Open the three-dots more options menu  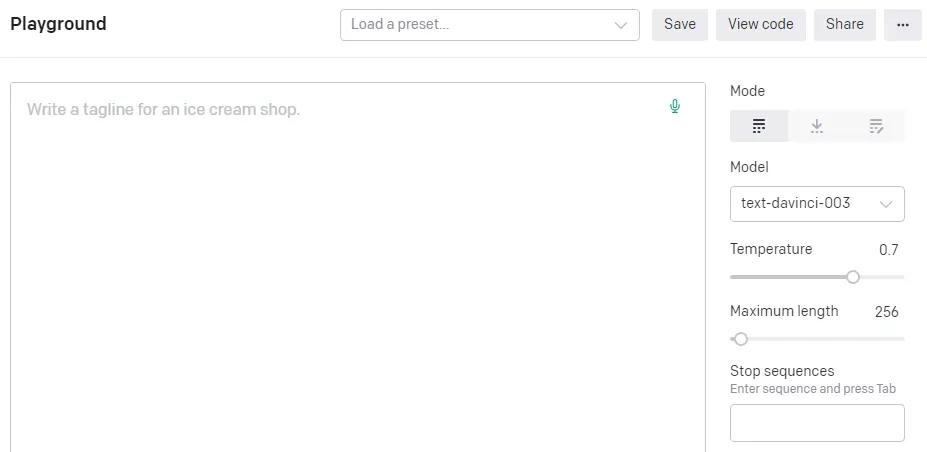click(902, 25)
